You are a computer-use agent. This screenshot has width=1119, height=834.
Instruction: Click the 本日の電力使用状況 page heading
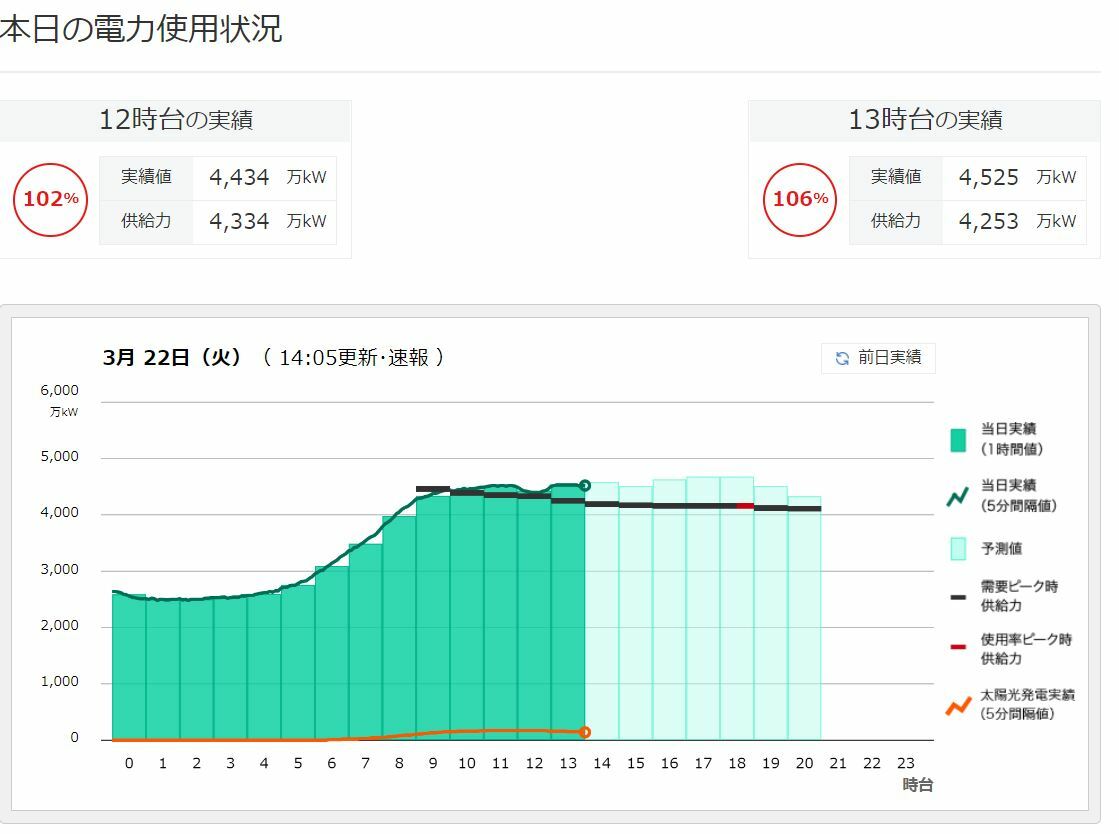coord(141,30)
